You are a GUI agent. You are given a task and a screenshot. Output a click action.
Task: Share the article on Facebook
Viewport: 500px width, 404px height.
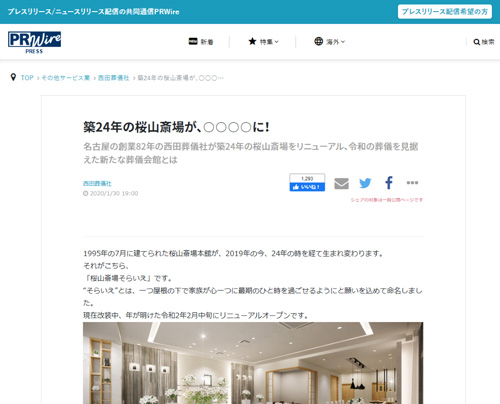point(389,183)
